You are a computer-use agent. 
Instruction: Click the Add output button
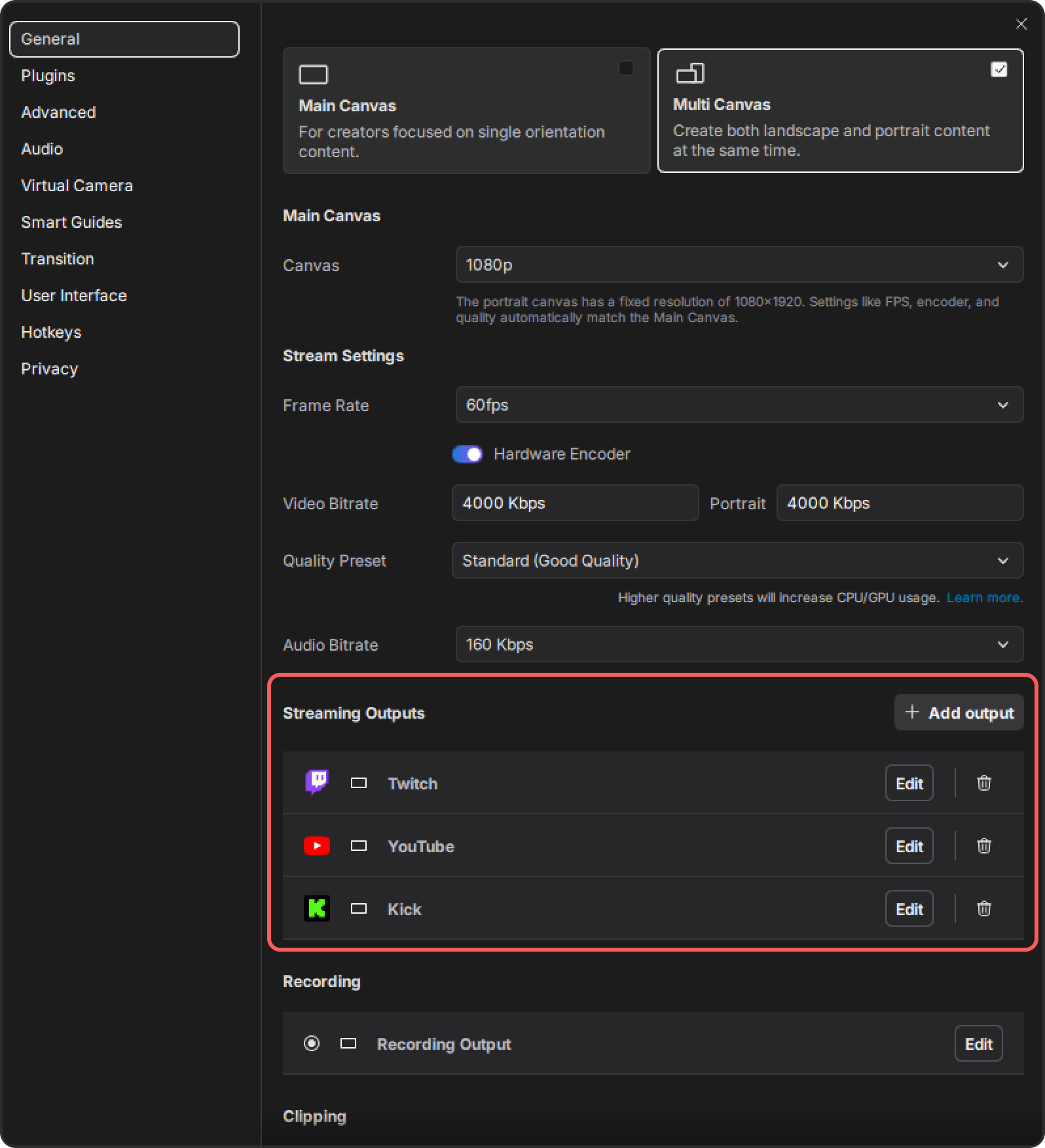pos(959,713)
